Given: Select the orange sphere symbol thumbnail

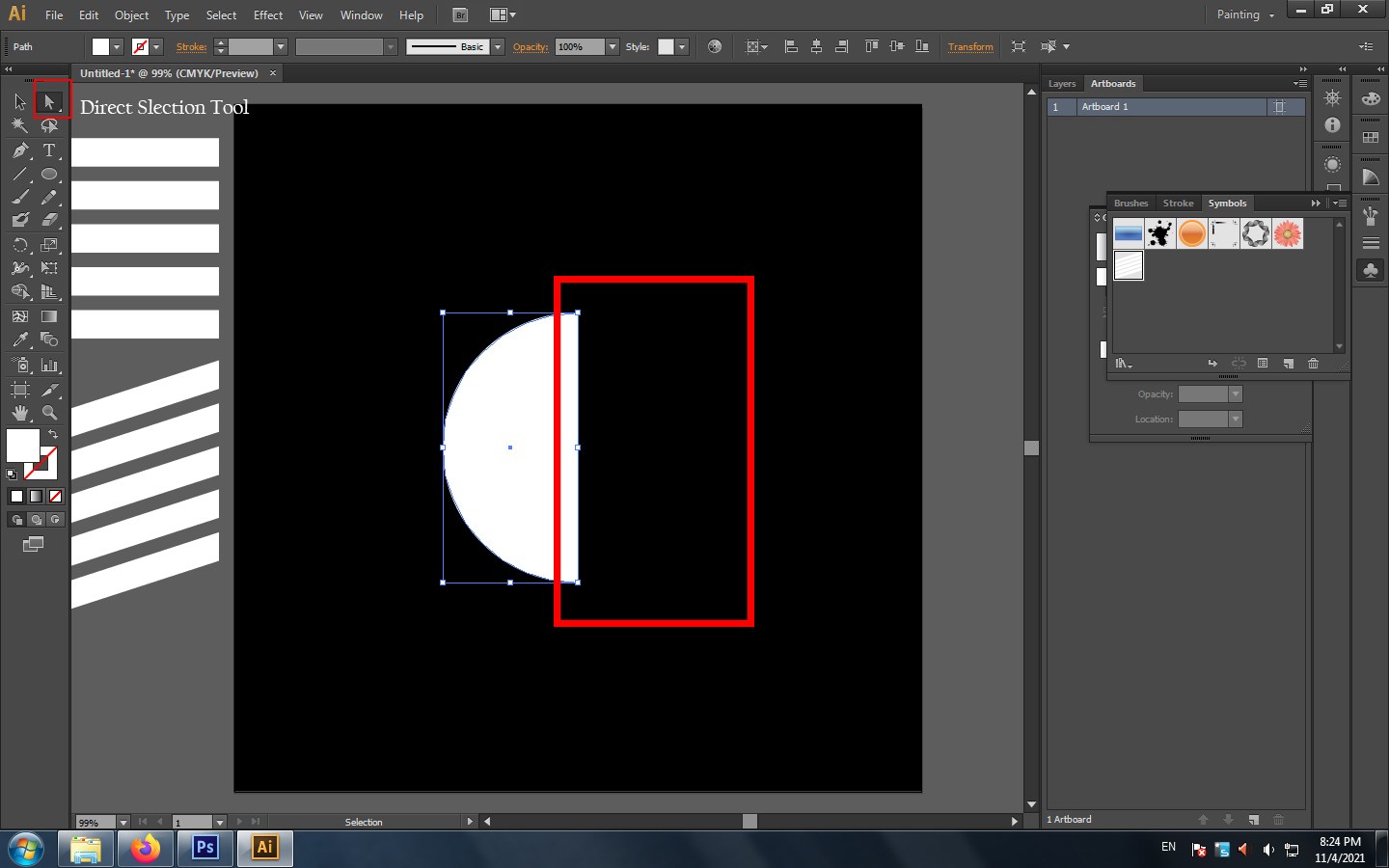Looking at the screenshot, I should point(1192,233).
